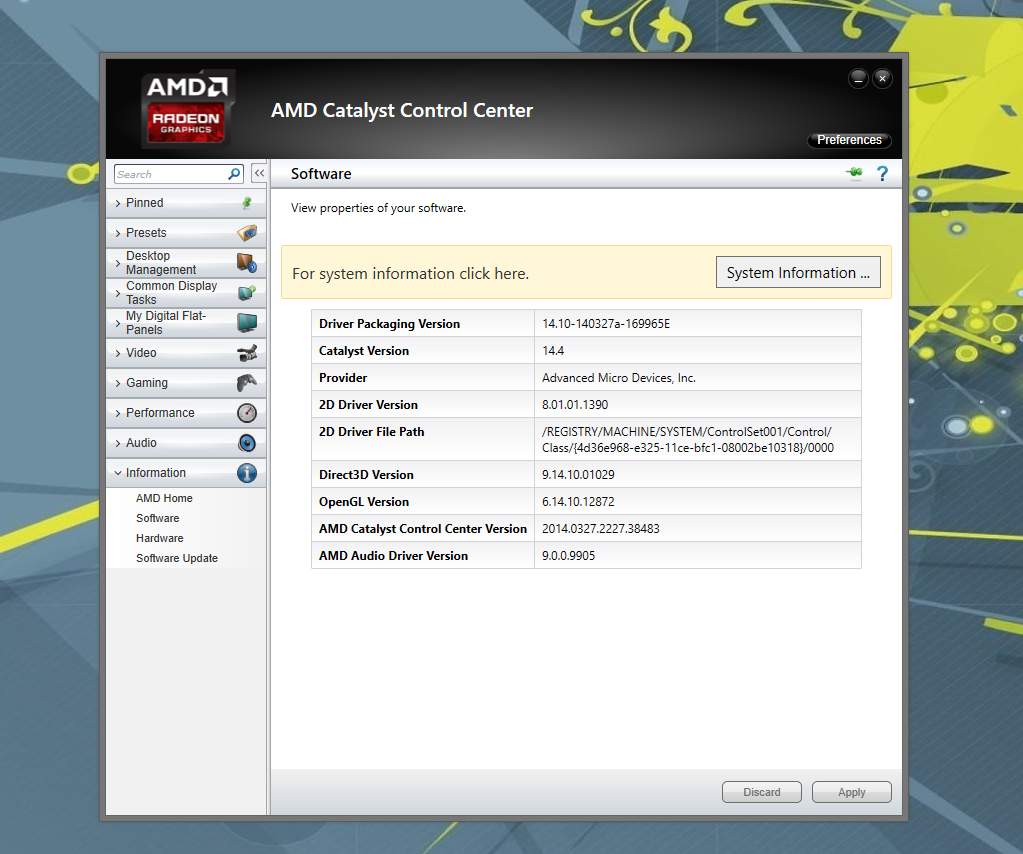Collapse the Information section
The height and width of the screenshot is (854, 1023).
tap(186, 473)
